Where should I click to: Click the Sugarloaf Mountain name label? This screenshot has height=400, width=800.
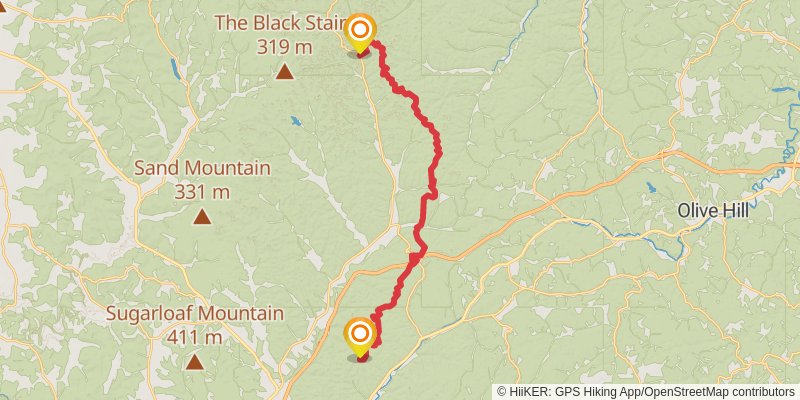coord(194,313)
